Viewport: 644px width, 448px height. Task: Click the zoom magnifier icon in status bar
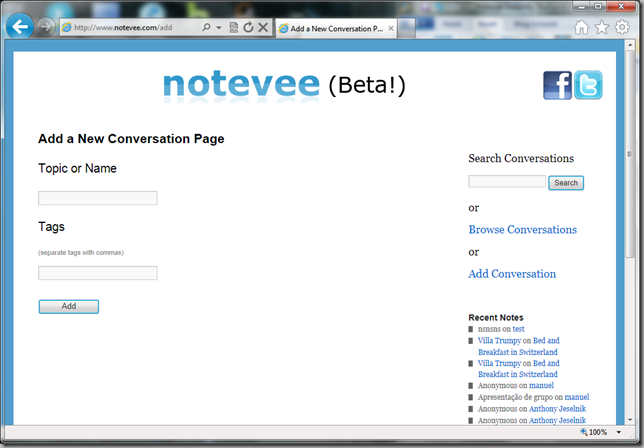pos(584,432)
